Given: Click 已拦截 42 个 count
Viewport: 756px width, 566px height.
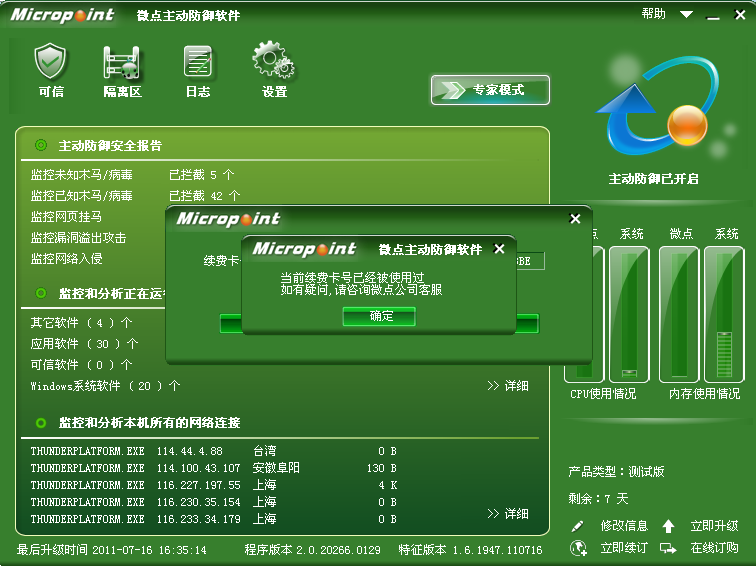Looking at the screenshot, I should click(x=204, y=196).
